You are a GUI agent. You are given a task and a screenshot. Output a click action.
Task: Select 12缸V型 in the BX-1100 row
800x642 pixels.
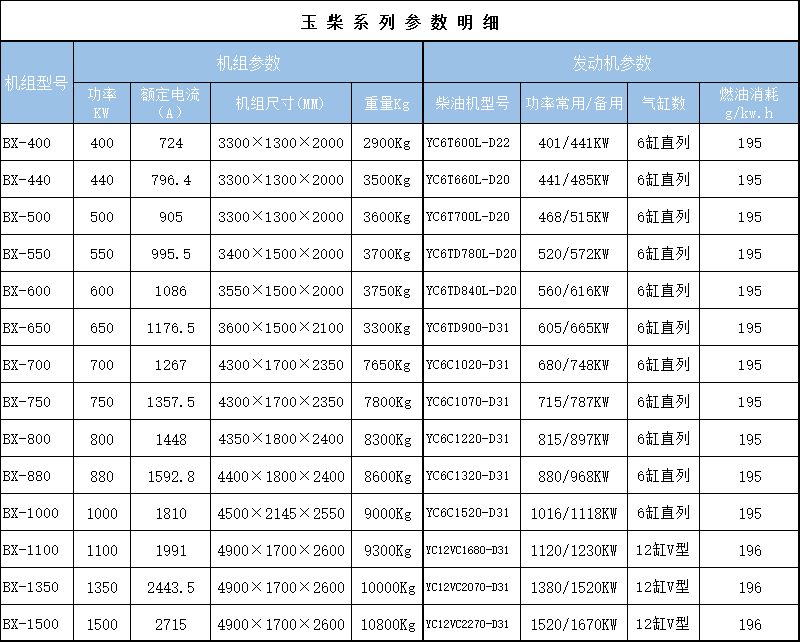pos(663,550)
